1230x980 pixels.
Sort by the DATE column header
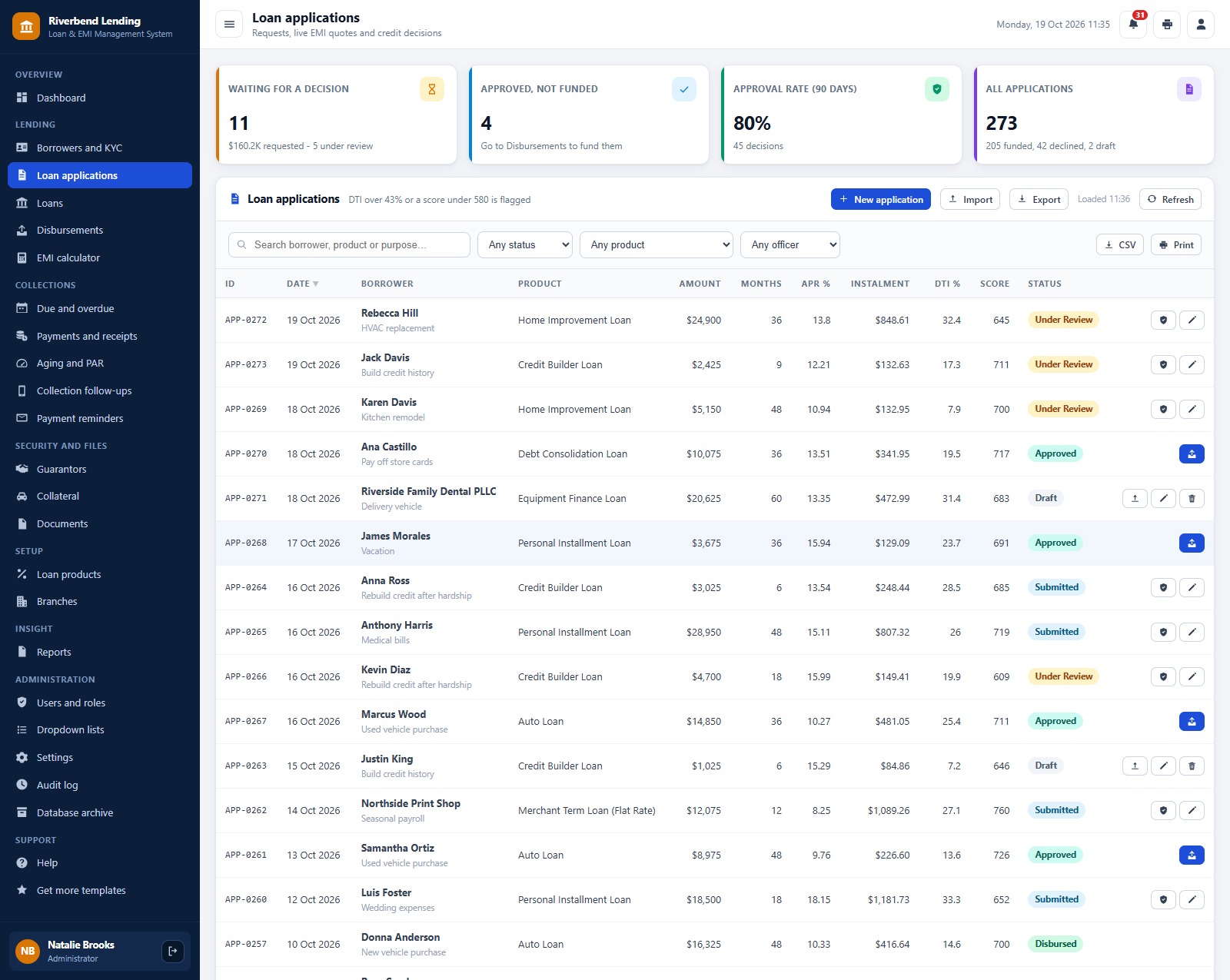coord(302,284)
